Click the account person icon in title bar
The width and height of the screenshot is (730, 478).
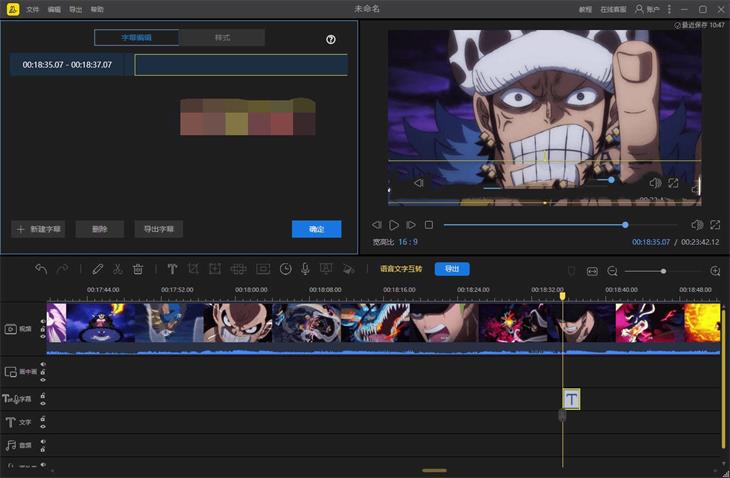[x=639, y=9]
